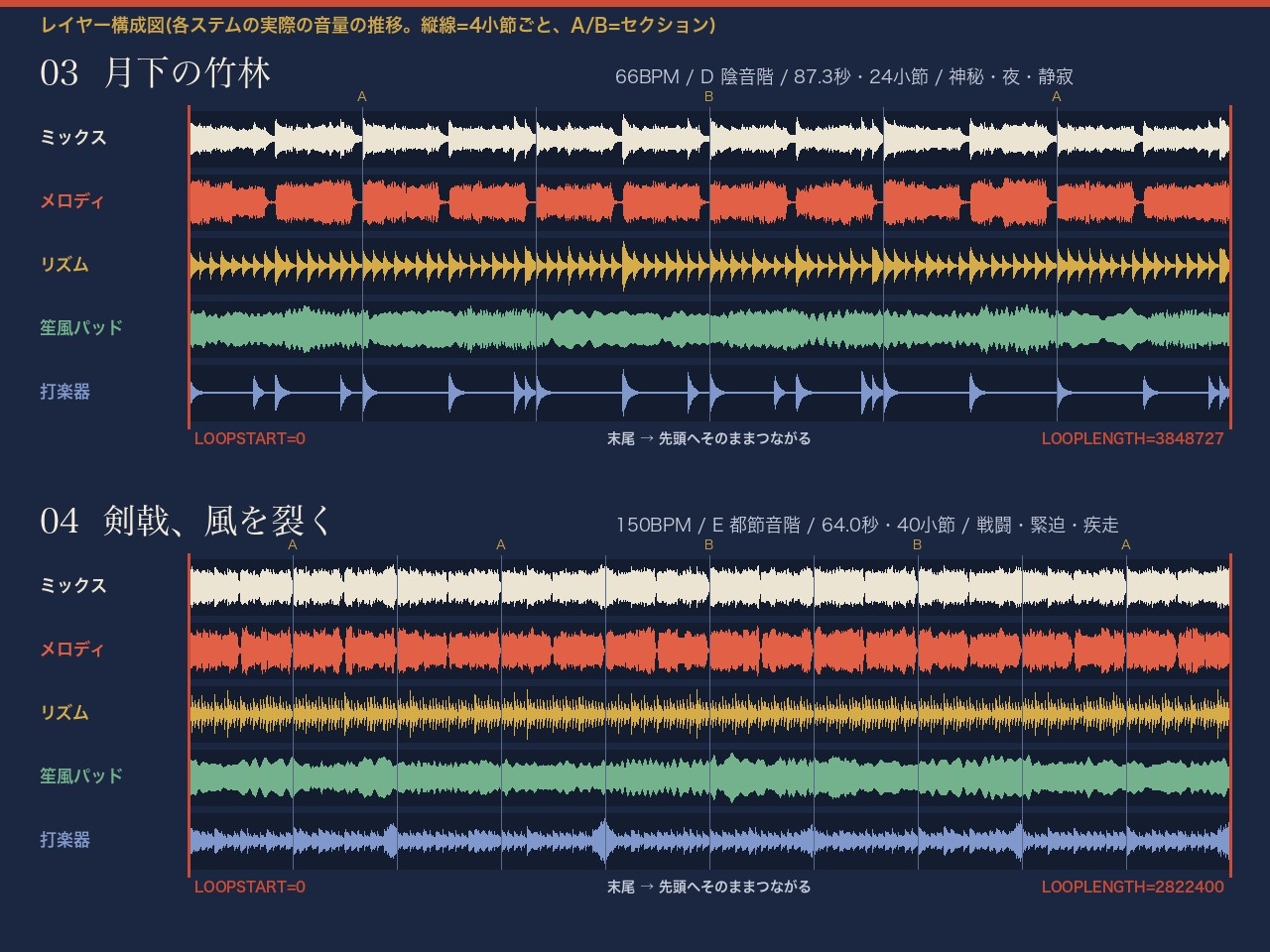Click the リズム label of 月下の竹林

coord(64,265)
